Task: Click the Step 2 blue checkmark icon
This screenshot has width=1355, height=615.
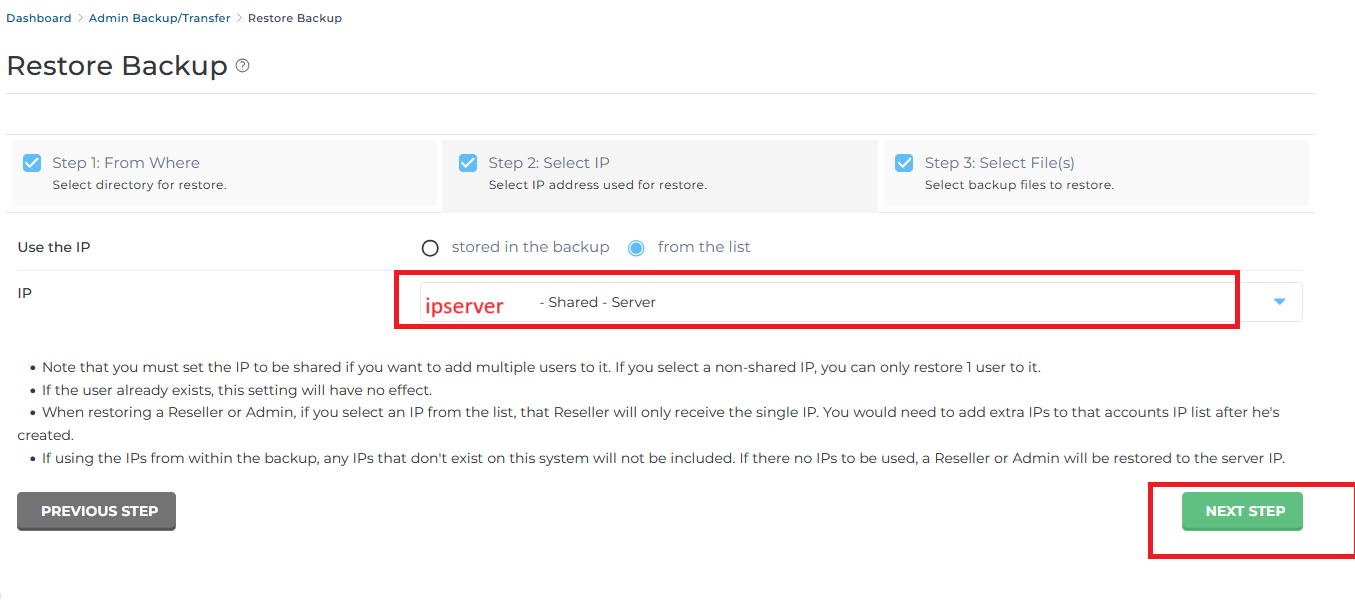Action: [468, 163]
